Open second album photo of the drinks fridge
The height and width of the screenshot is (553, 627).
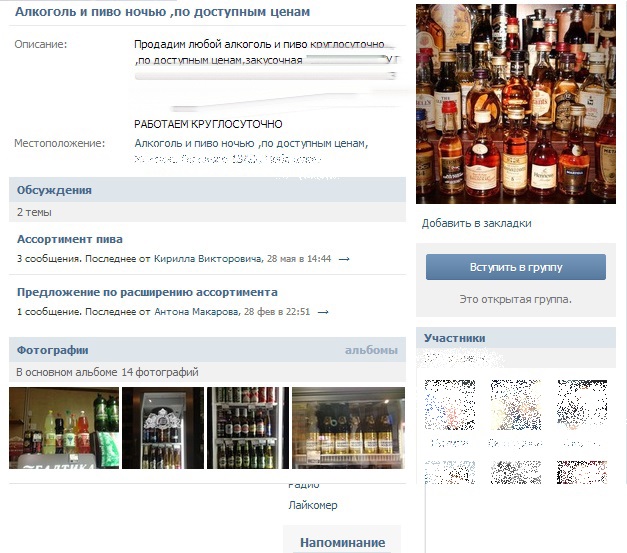click(x=162, y=428)
